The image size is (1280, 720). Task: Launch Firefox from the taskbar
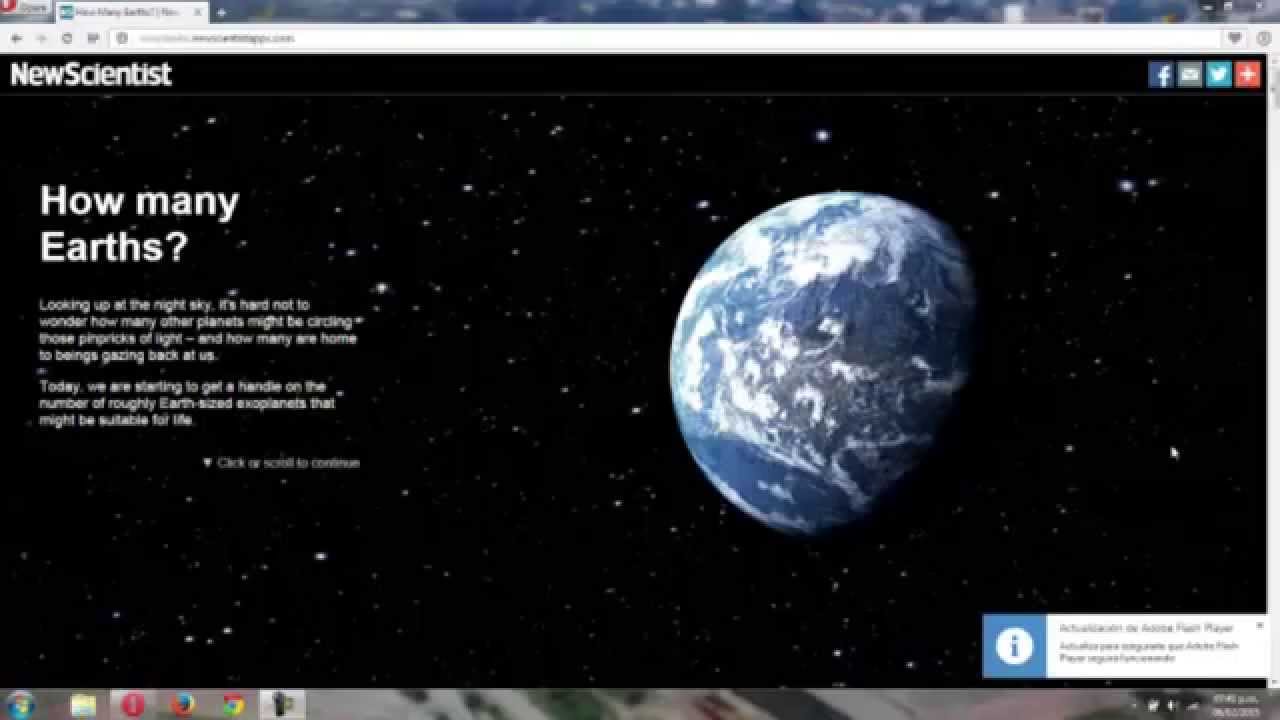[x=182, y=705]
